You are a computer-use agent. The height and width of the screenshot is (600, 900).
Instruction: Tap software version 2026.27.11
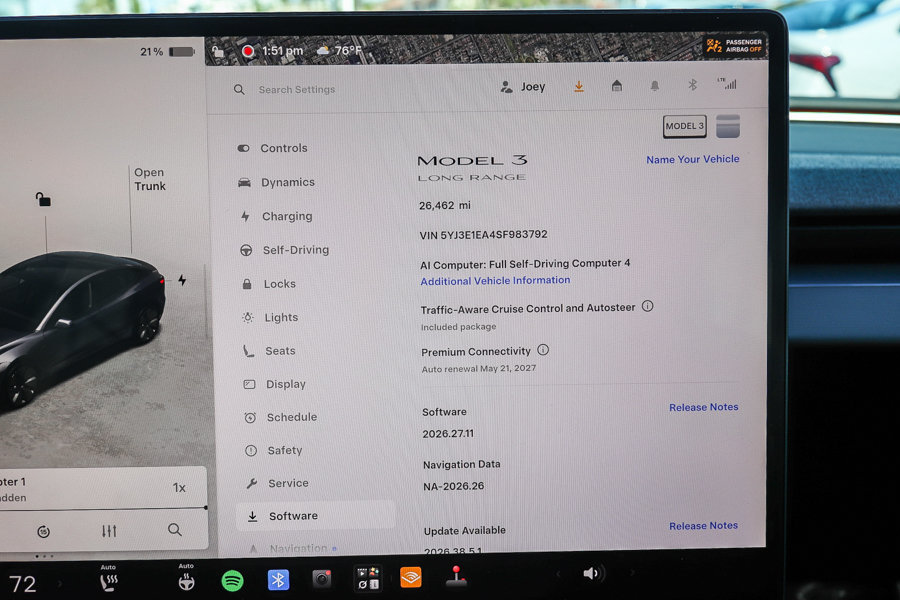coord(448,433)
